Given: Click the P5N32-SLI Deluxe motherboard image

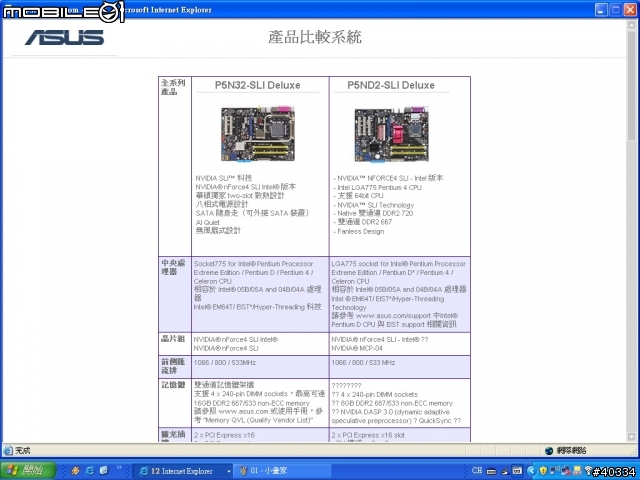Looking at the screenshot, I should 258,134.
